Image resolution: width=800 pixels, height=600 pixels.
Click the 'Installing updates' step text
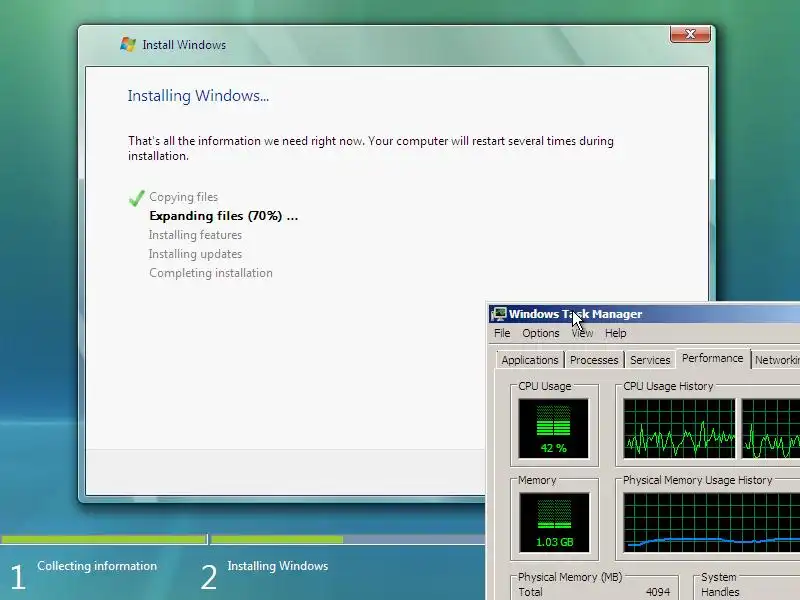click(195, 254)
